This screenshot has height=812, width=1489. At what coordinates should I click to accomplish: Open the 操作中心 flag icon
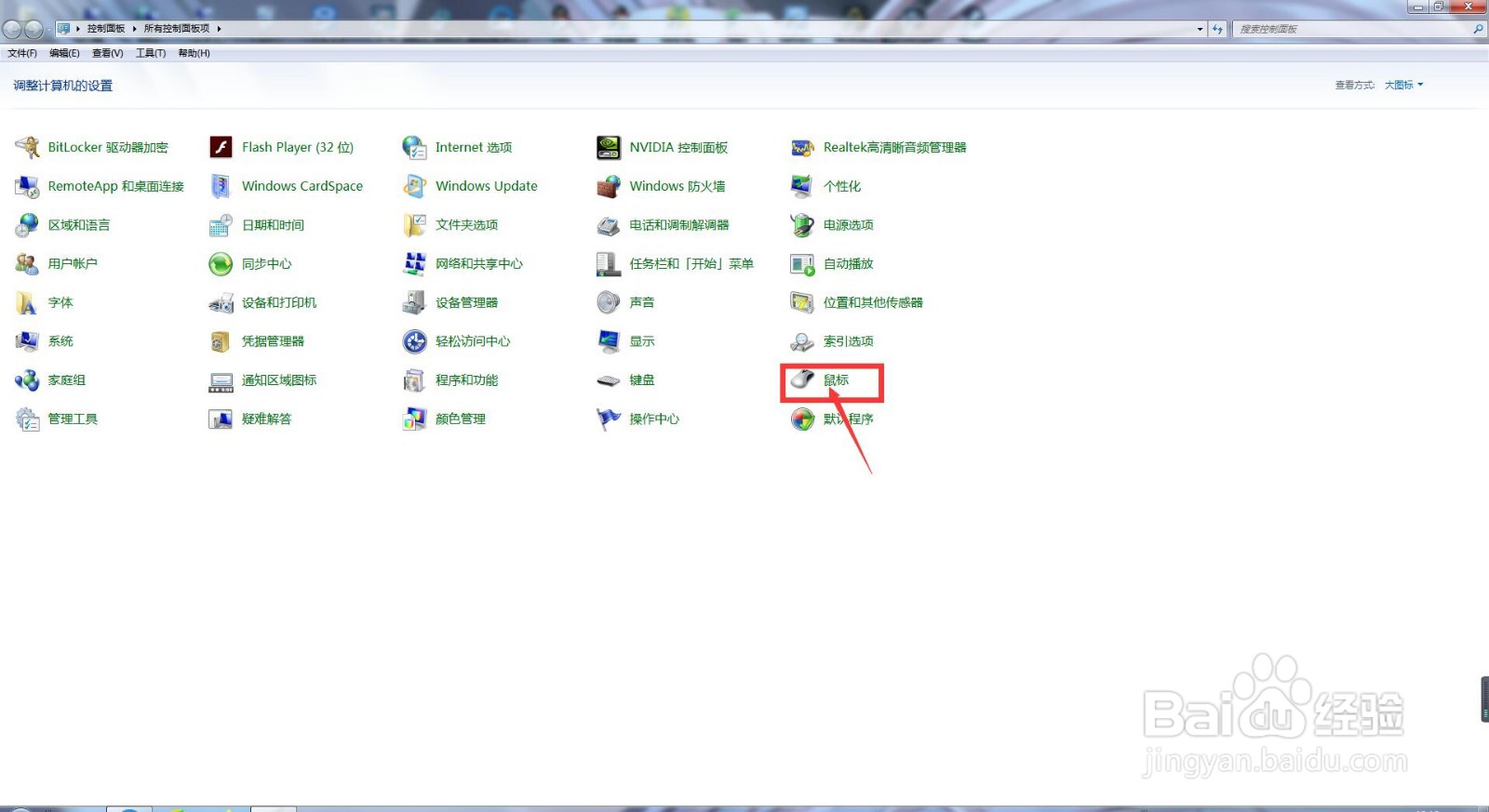point(609,419)
